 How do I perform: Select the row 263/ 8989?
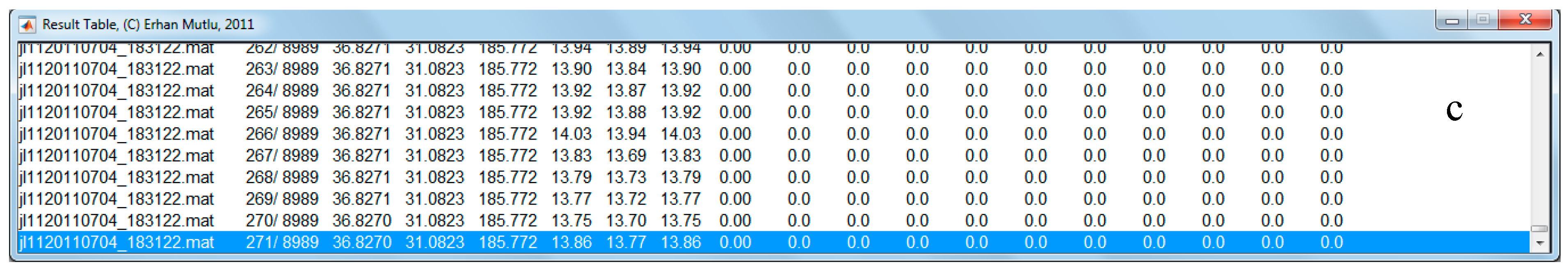[774, 69]
